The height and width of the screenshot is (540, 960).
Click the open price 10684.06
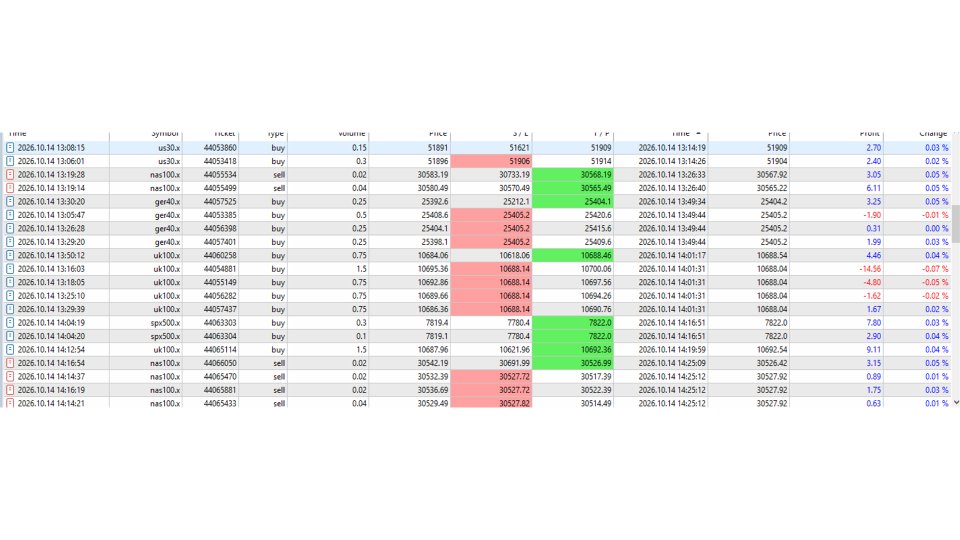pos(433,255)
